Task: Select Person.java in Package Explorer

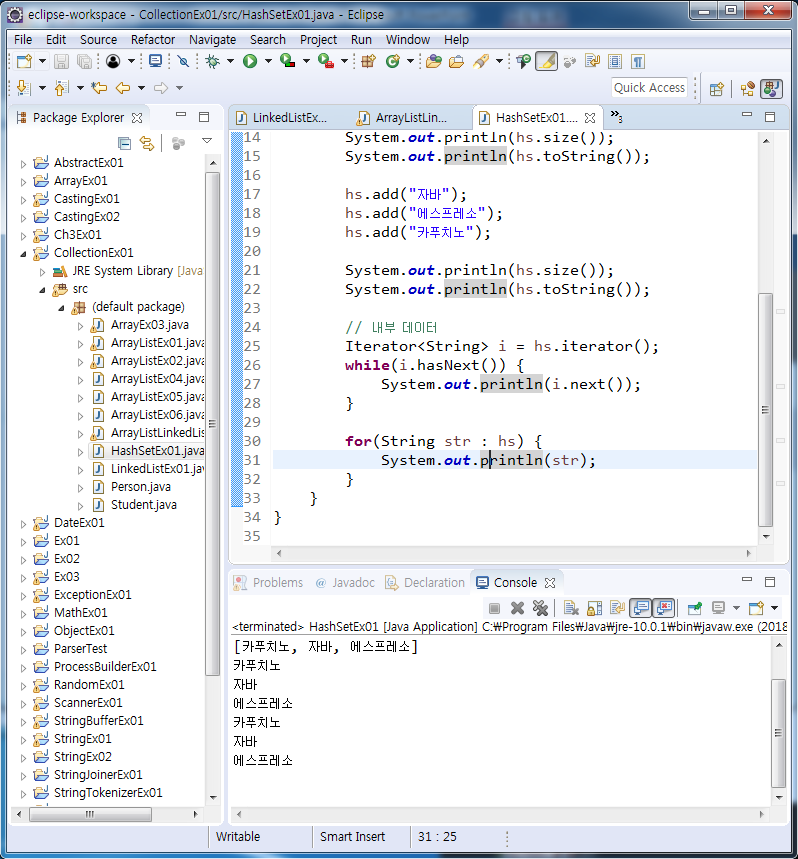Action: (x=141, y=487)
